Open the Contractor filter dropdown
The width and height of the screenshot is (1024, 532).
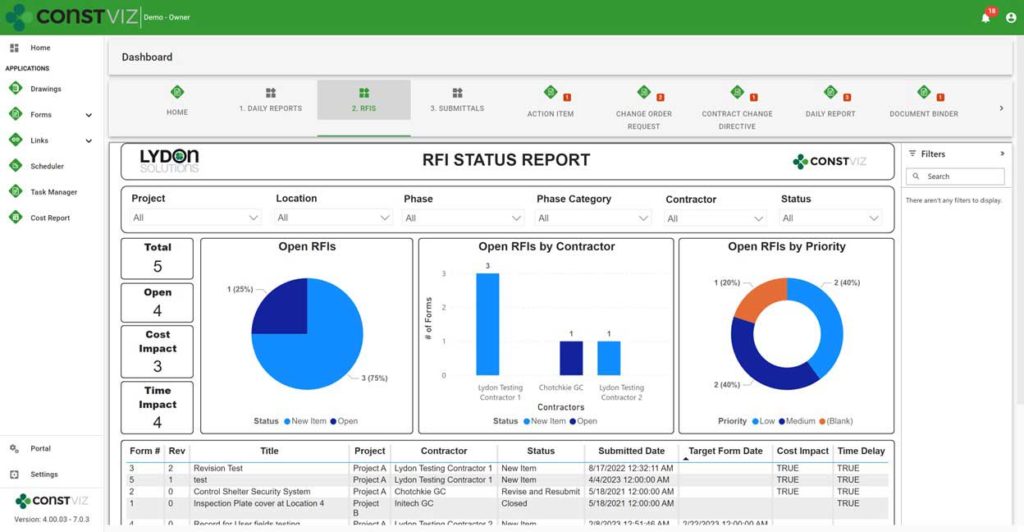[x=716, y=218]
